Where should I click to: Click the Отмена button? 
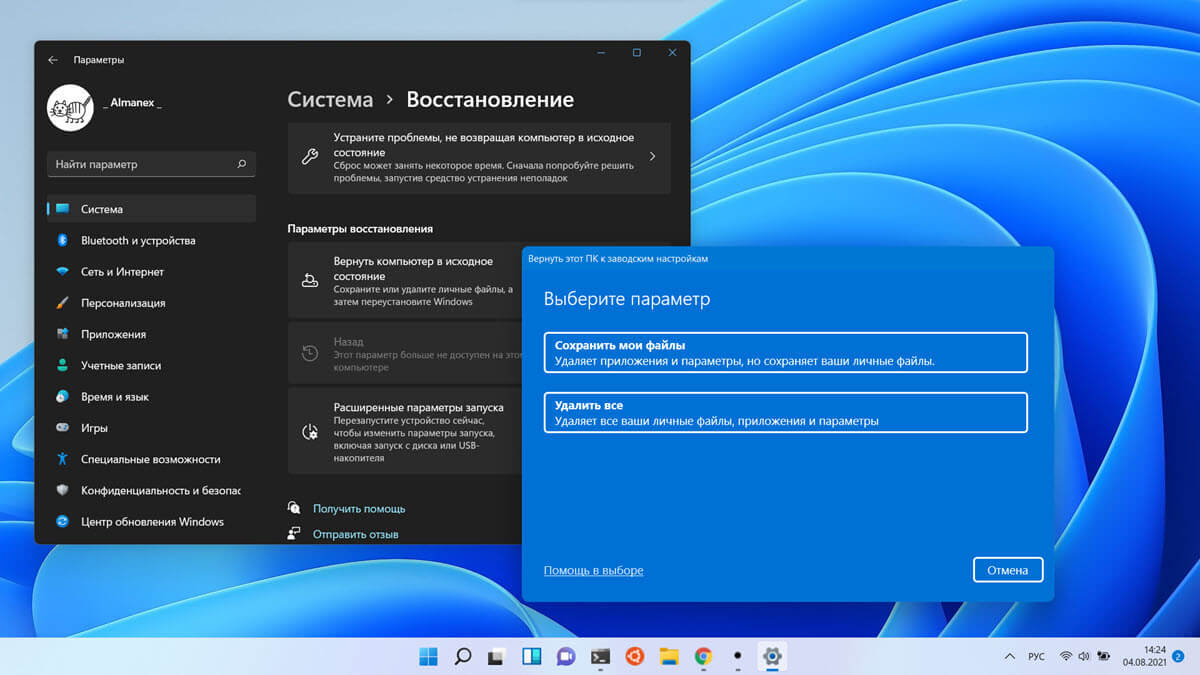tap(1008, 570)
